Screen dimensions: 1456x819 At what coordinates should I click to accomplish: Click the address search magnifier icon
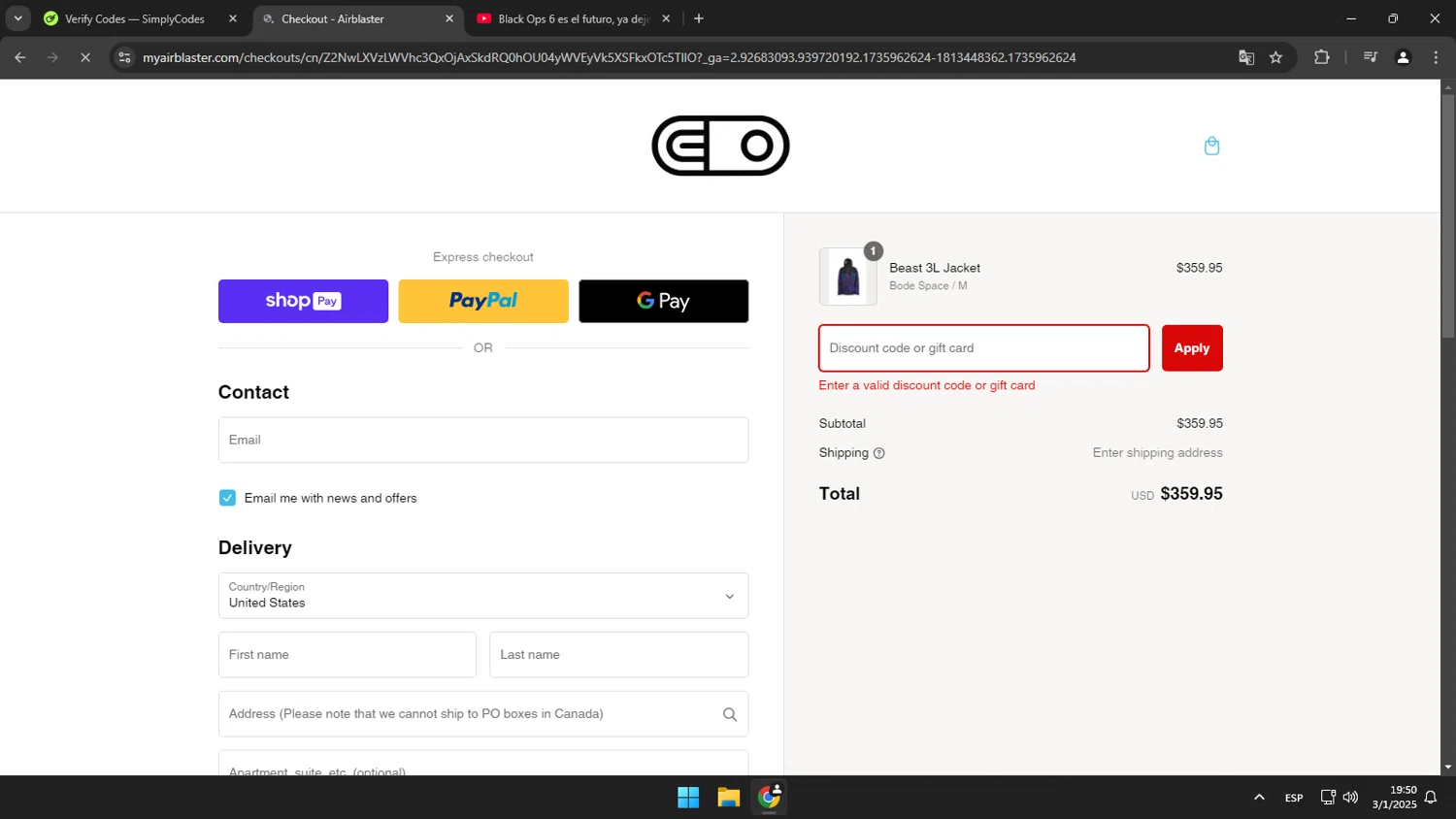(730, 714)
